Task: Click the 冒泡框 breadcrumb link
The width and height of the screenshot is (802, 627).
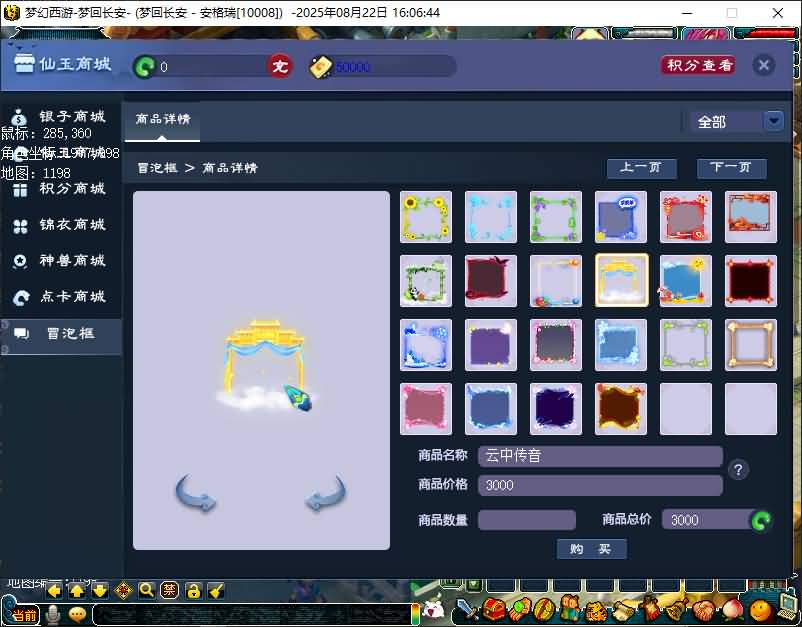Action: 155,168
